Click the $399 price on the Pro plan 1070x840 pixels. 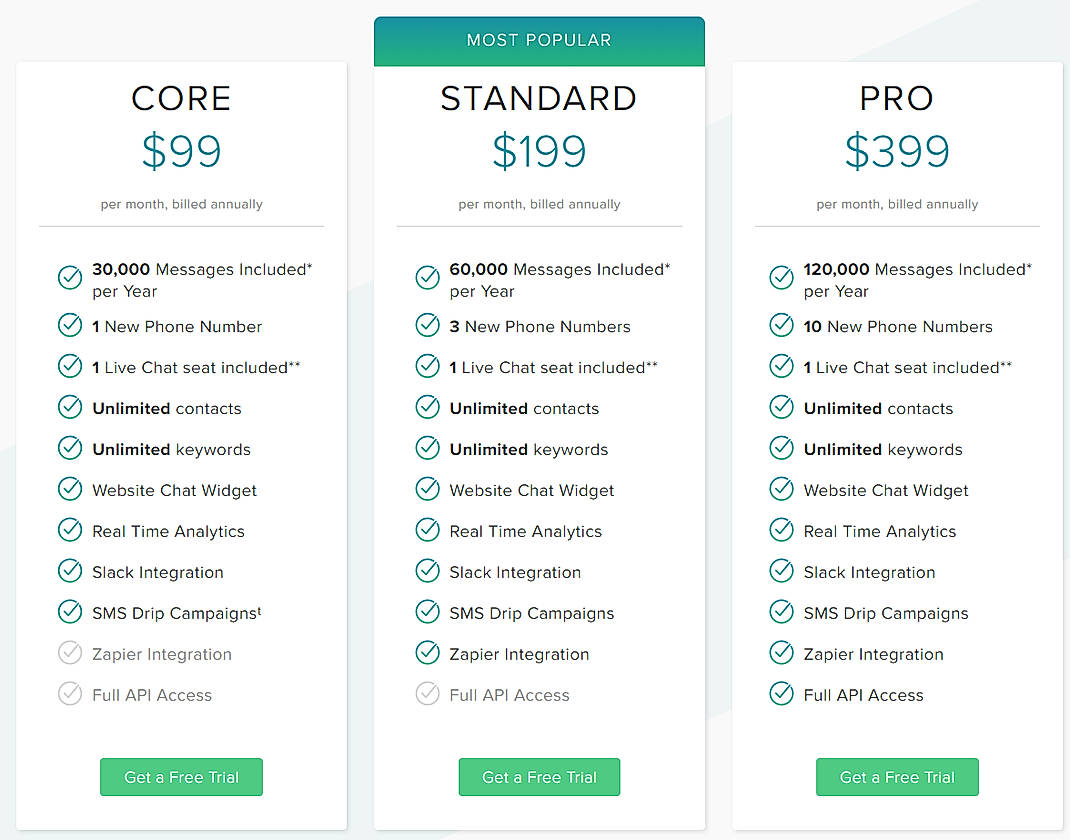coord(897,152)
